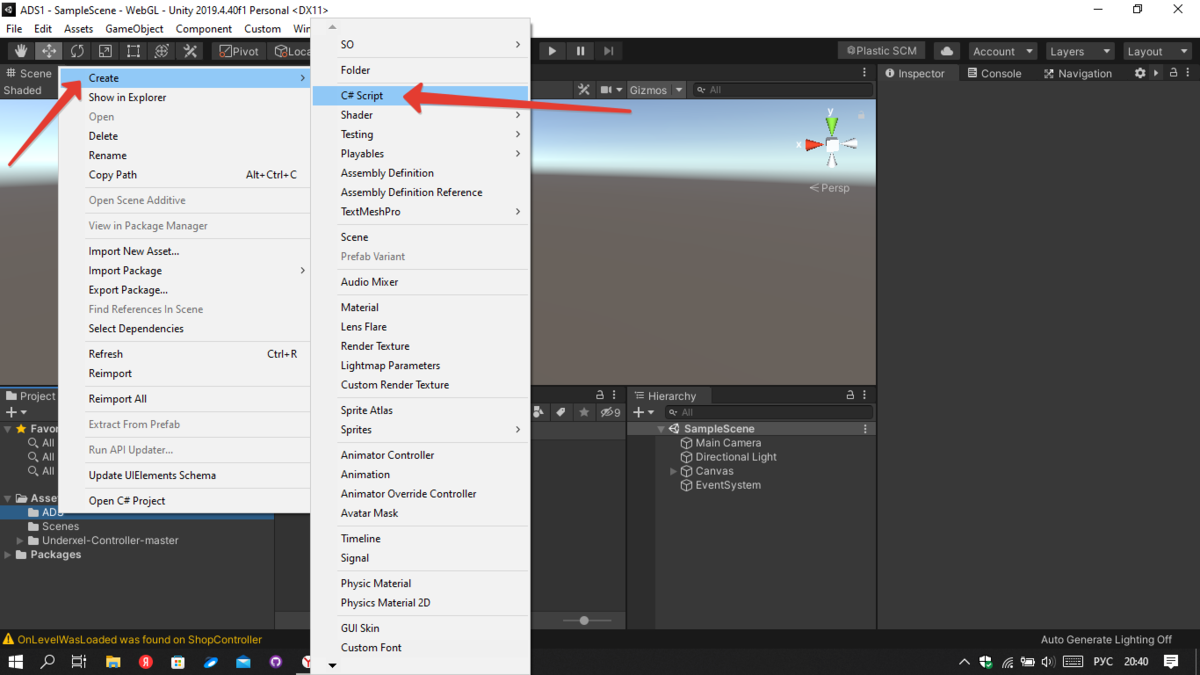The image size is (1200, 675).
Task: Select the Move tool
Action: point(49,51)
